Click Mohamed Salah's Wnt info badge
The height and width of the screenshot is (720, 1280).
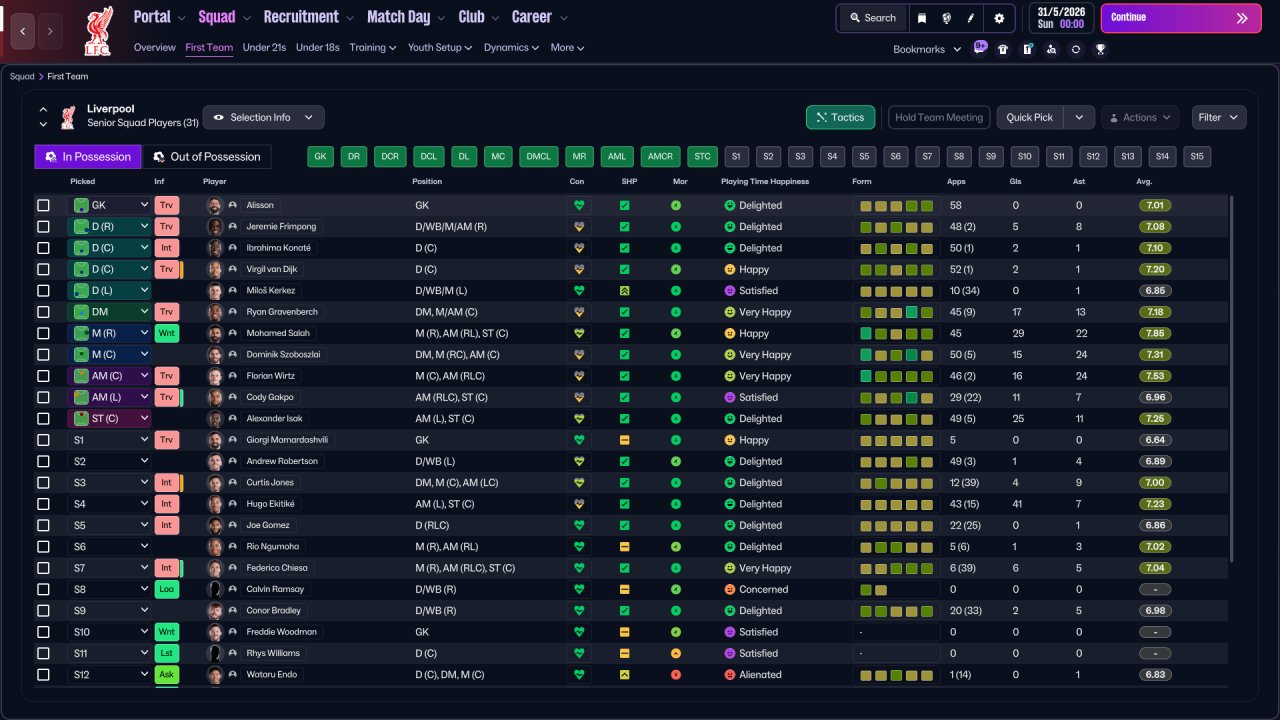(x=167, y=333)
